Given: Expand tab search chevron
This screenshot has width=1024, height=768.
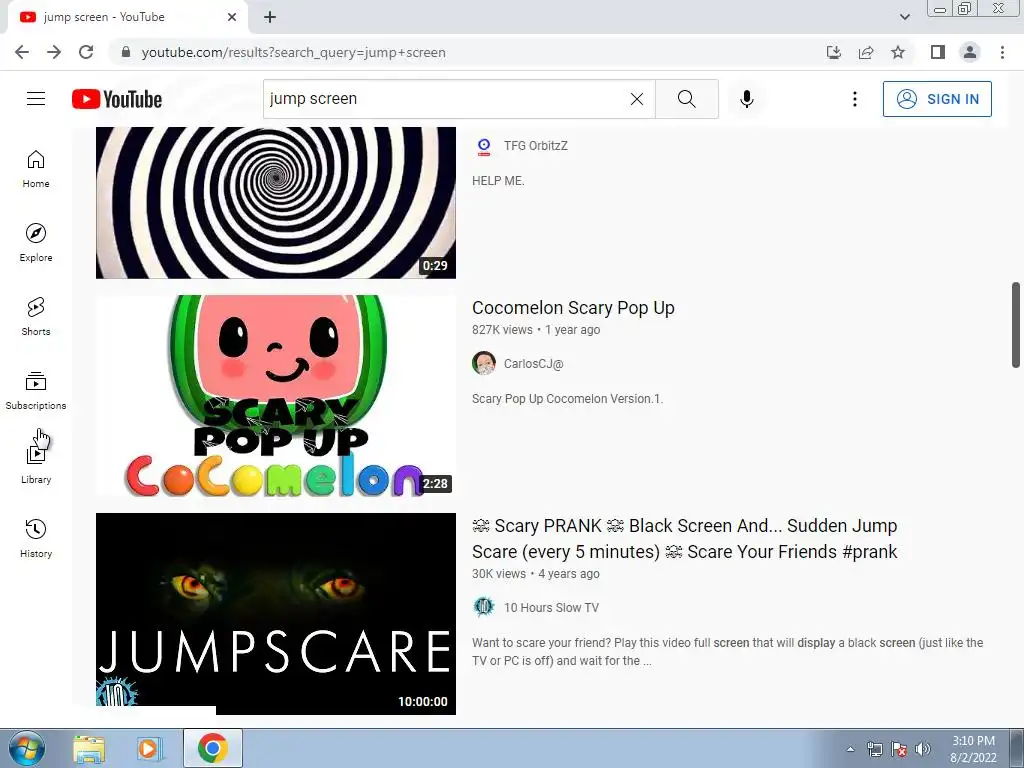Looking at the screenshot, I should tap(904, 17).
